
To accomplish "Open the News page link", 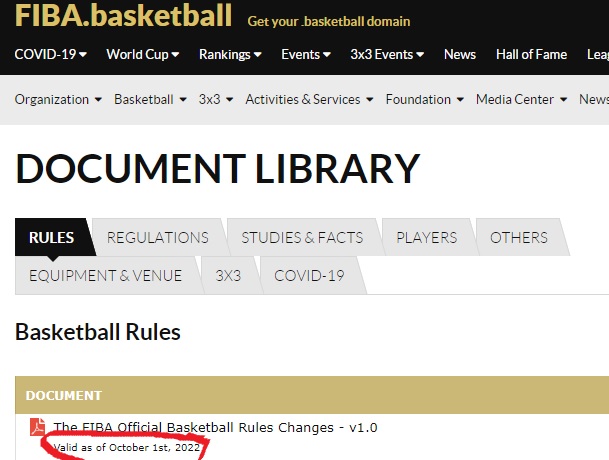I will point(460,54).
